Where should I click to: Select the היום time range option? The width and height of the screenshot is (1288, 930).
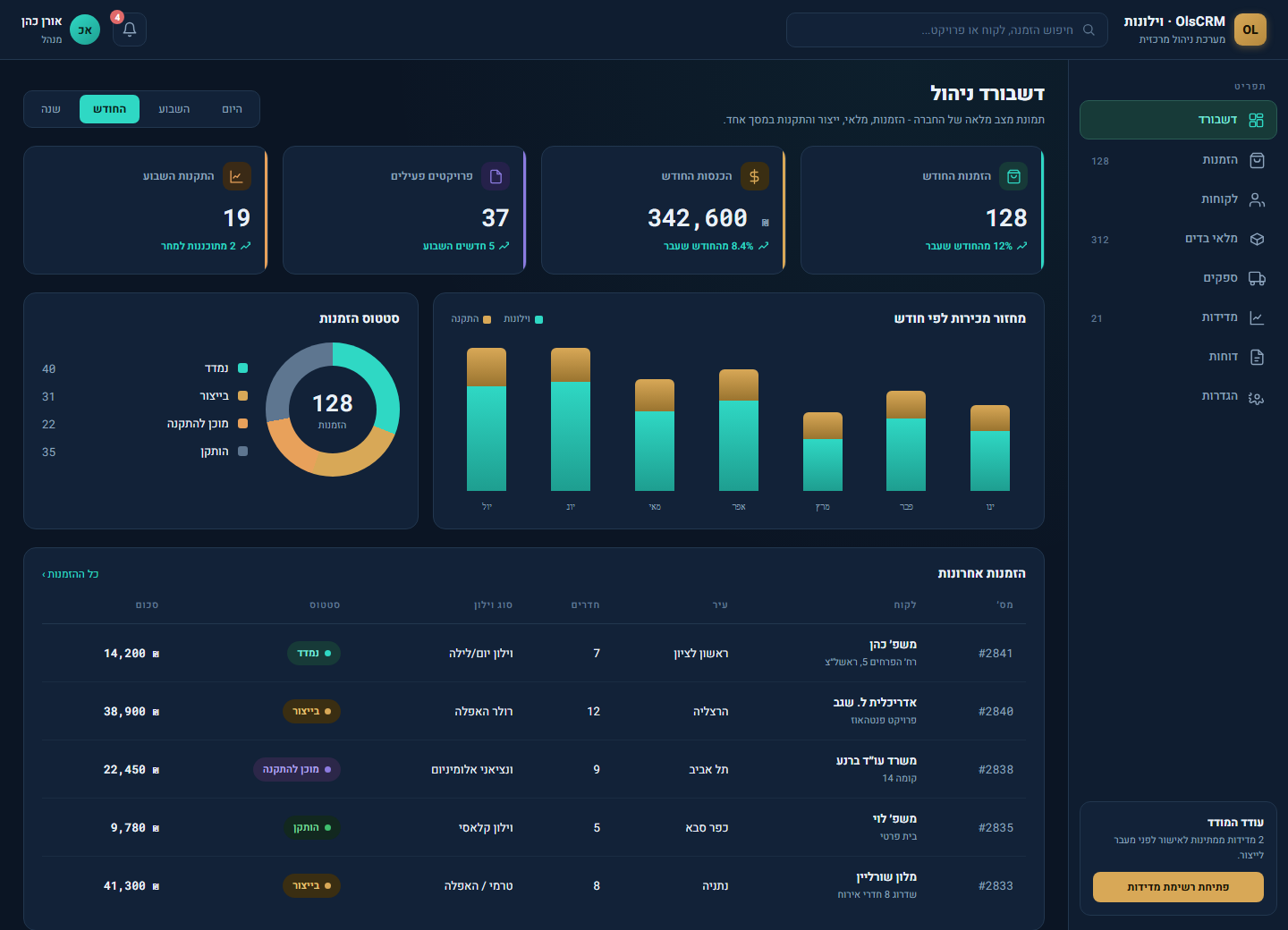pyautogui.click(x=232, y=109)
